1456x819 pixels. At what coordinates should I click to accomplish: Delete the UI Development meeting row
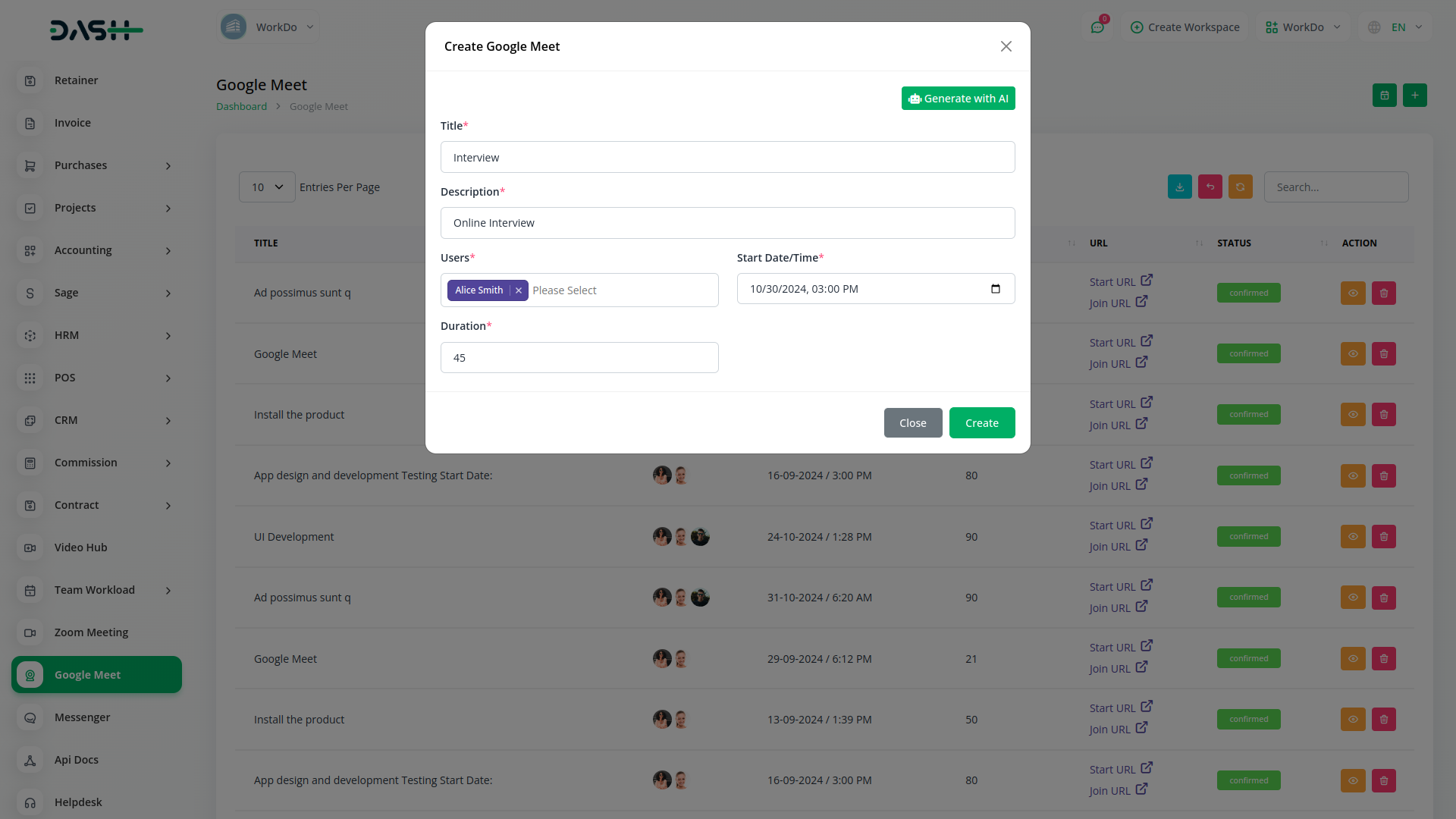click(x=1383, y=537)
